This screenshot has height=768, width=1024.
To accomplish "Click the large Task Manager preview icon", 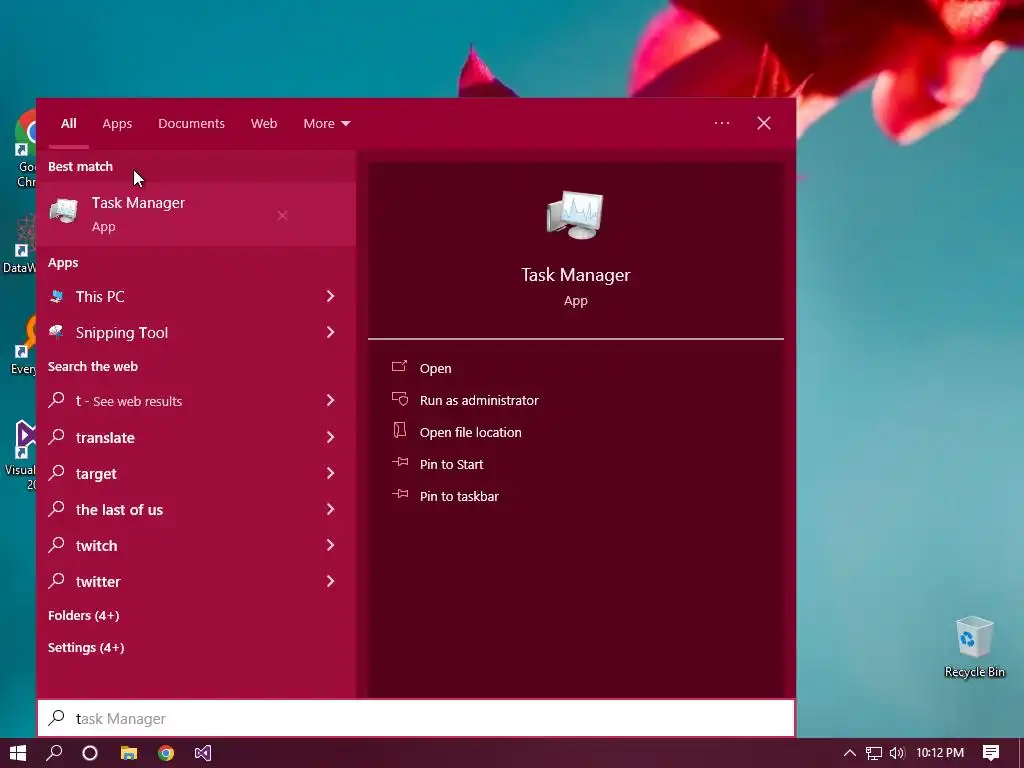I will pos(575,215).
